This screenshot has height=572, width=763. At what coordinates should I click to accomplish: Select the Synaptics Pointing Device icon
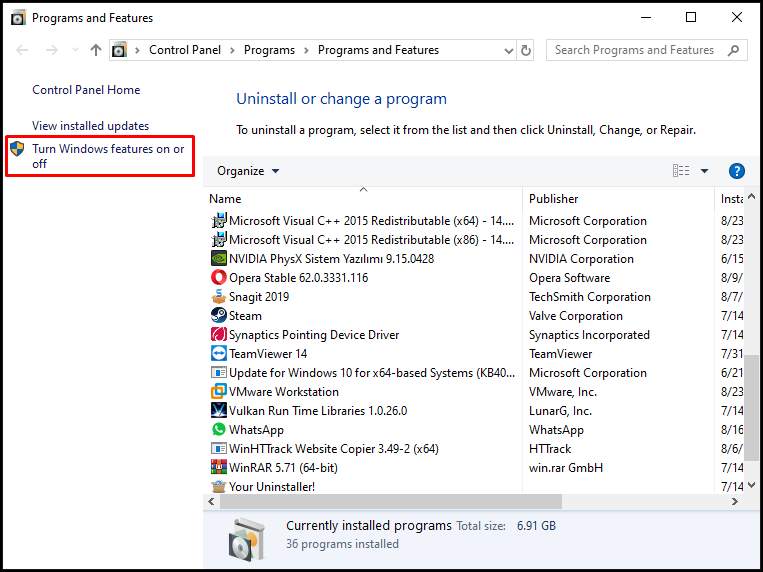point(219,334)
